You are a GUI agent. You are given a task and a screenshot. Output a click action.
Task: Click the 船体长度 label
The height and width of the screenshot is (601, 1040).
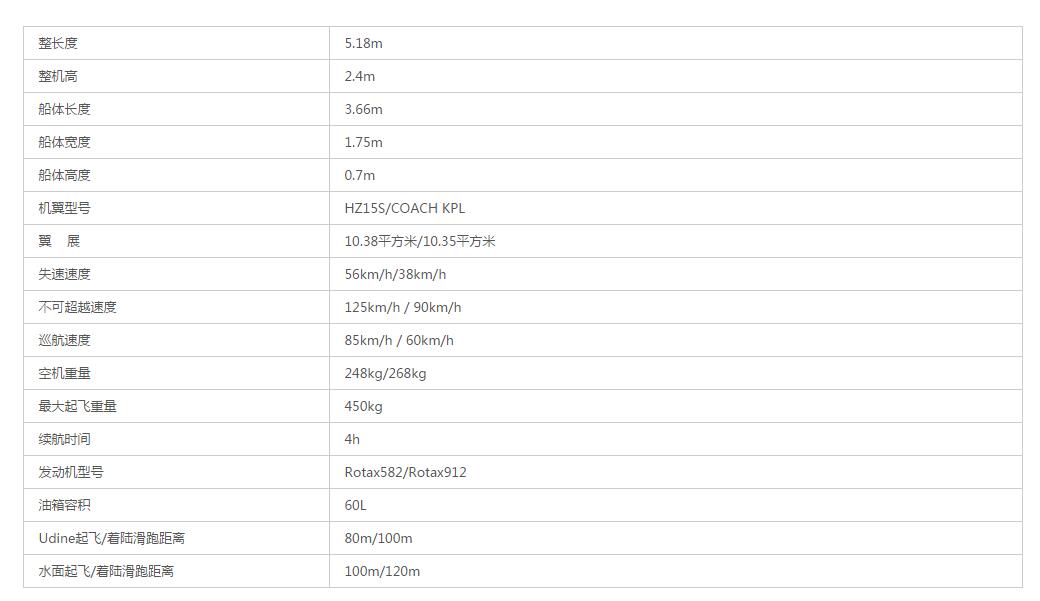click(64, 109)
